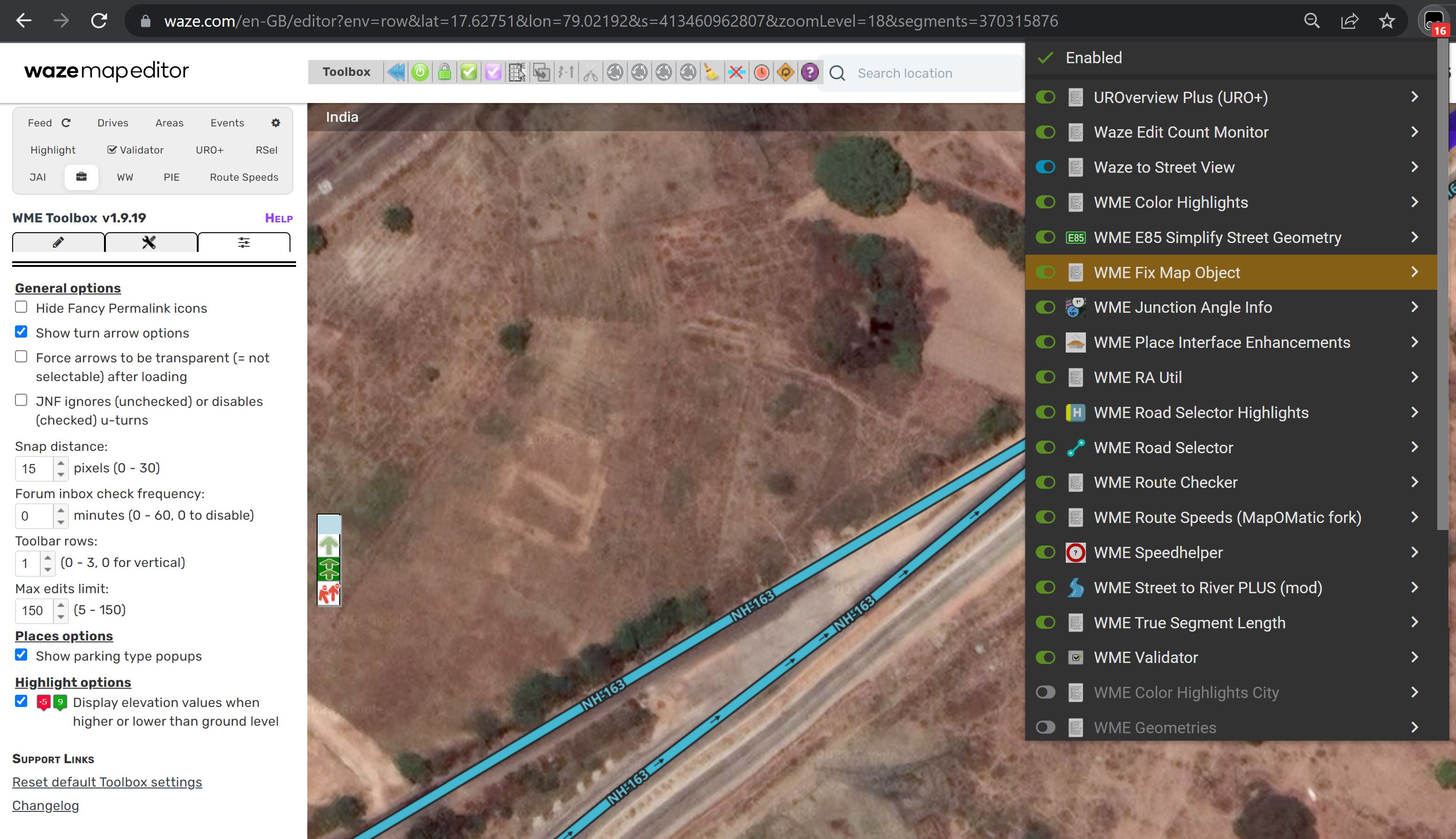Open the WME Toolbox Help link
1456x839 pixels.
279,218
